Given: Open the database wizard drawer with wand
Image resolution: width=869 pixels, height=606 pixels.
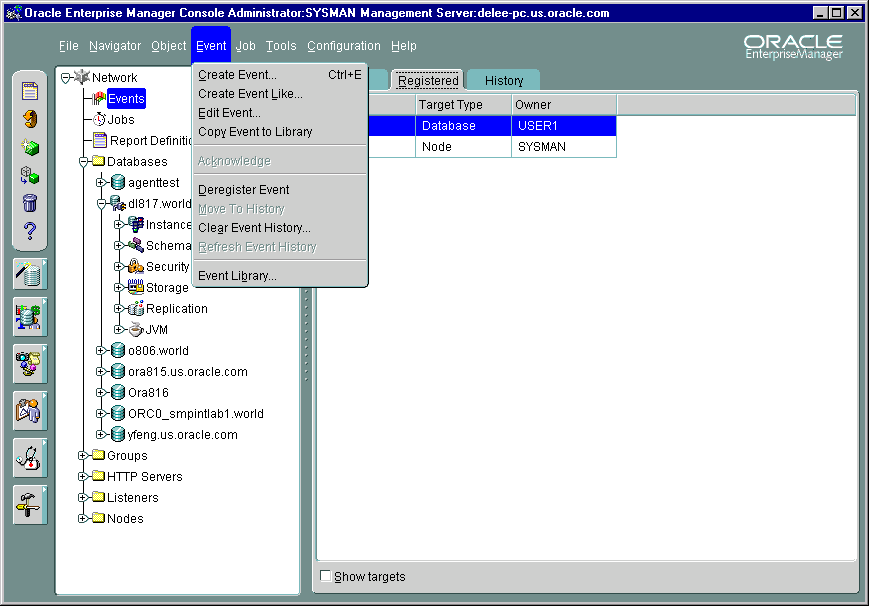Looking at the screenshot, I should (30, 273).
